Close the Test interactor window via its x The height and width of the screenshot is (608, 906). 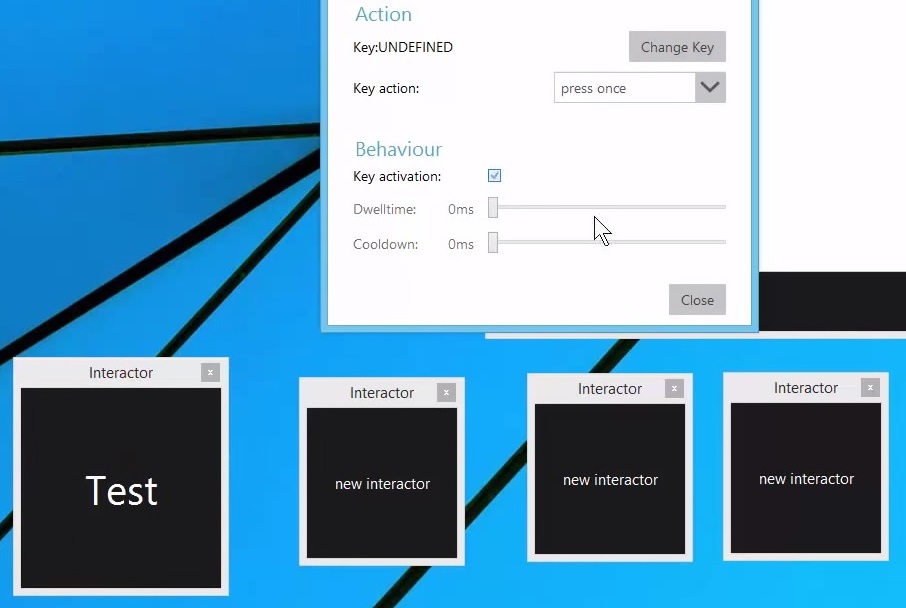pyautogui.click(x=210, y=373)
